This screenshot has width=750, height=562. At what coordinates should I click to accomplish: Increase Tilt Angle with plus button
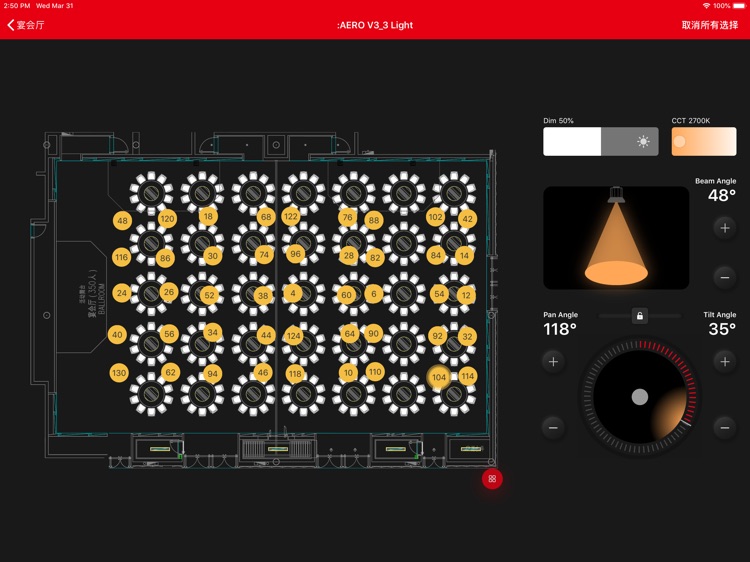coord(725,362)
